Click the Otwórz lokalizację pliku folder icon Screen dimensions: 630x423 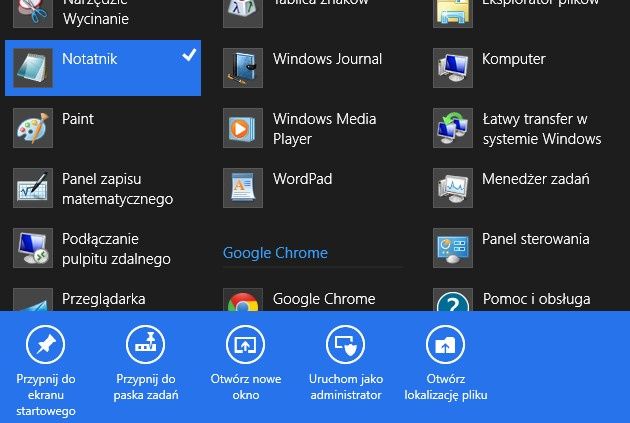[x=446, y=345]
